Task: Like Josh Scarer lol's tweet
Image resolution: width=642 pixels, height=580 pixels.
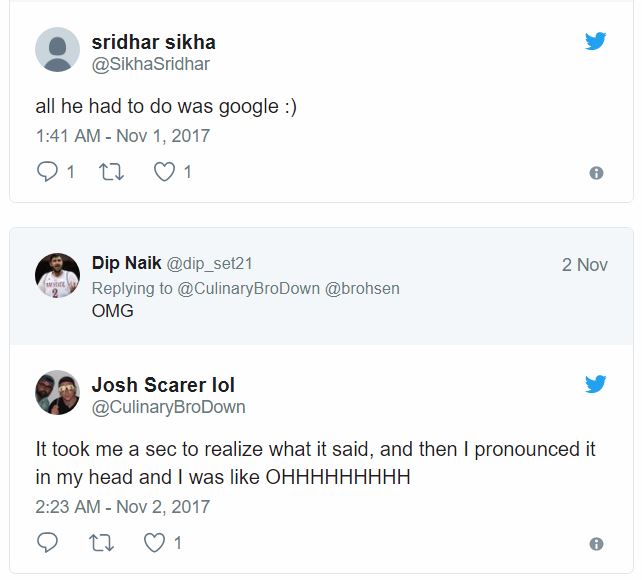Action: [155, 543]
